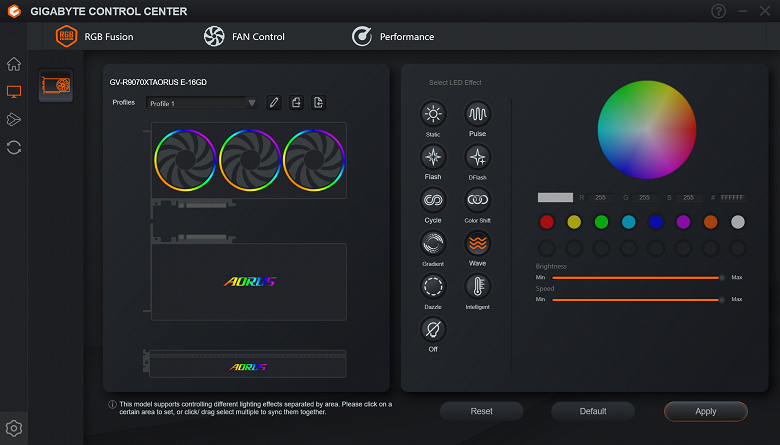Select the cyan color swatch

tap(629, 222)
